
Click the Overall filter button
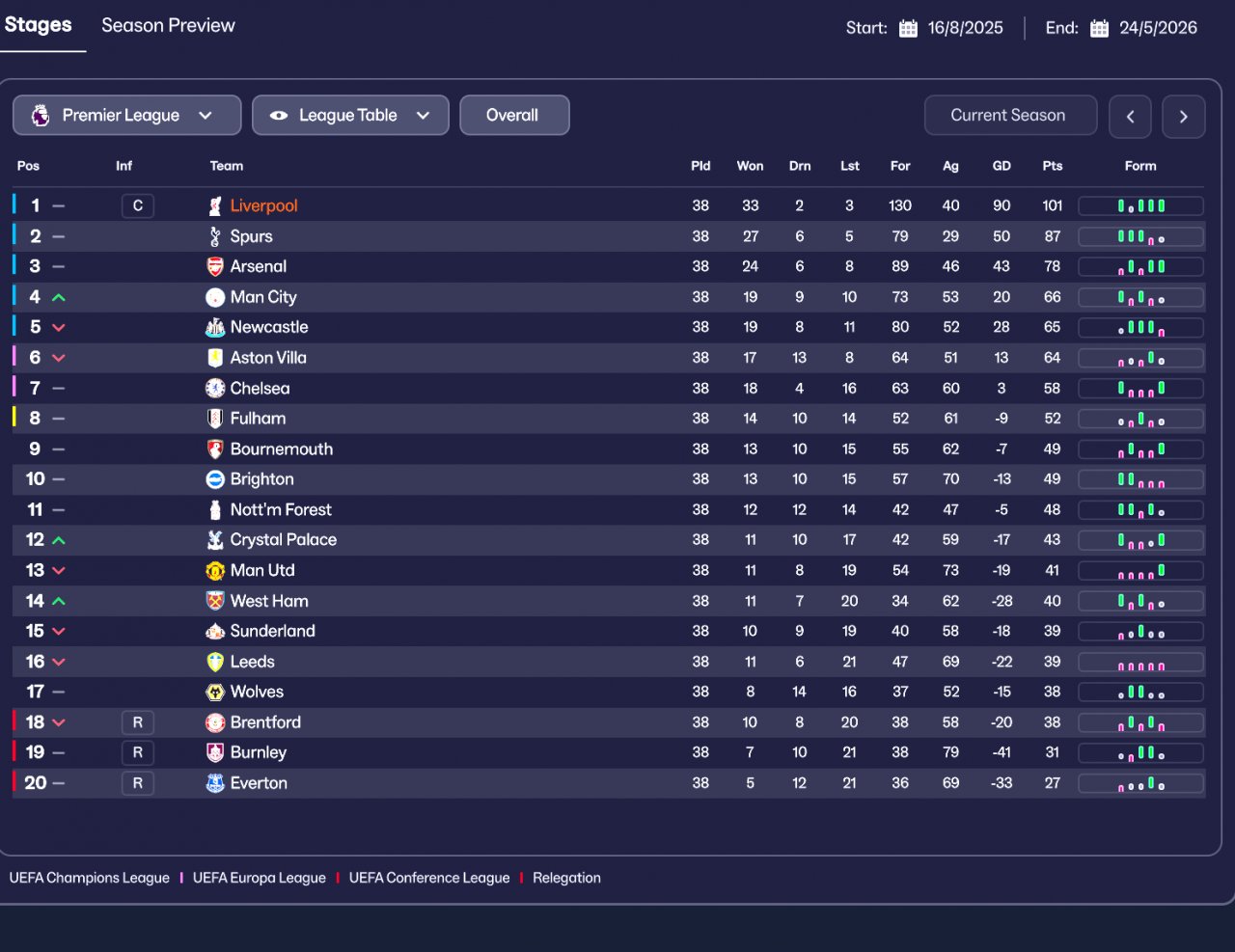click(513, 115)
